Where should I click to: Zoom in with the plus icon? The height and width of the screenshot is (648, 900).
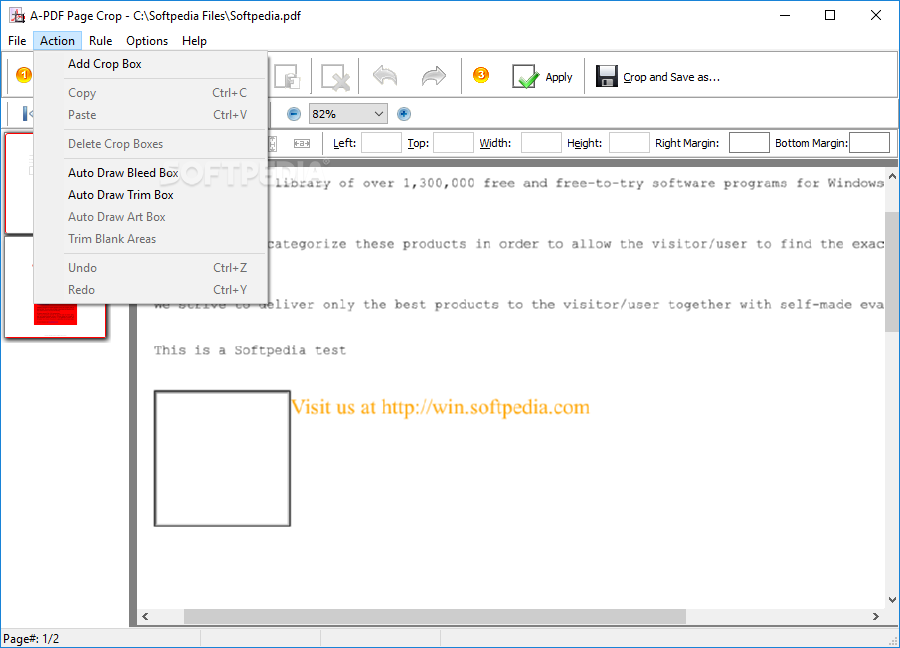coord(404,114)
